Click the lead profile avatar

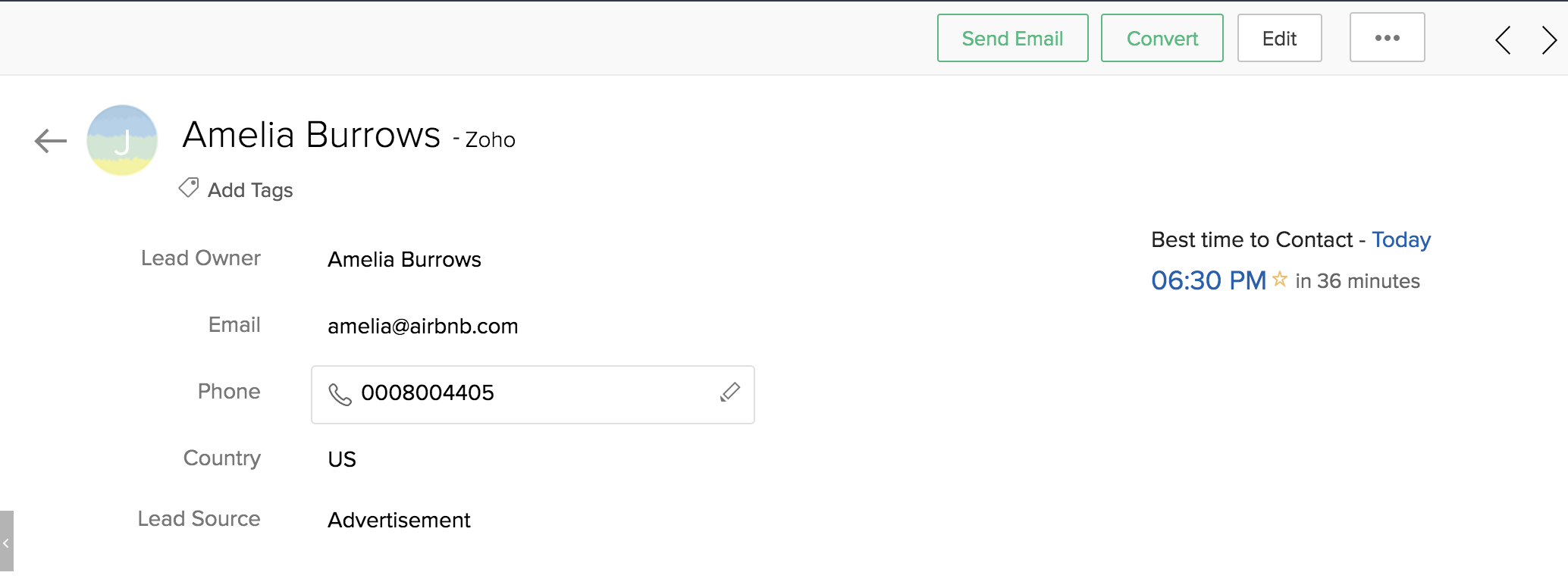pyautogui.click(x=122, y=140)
